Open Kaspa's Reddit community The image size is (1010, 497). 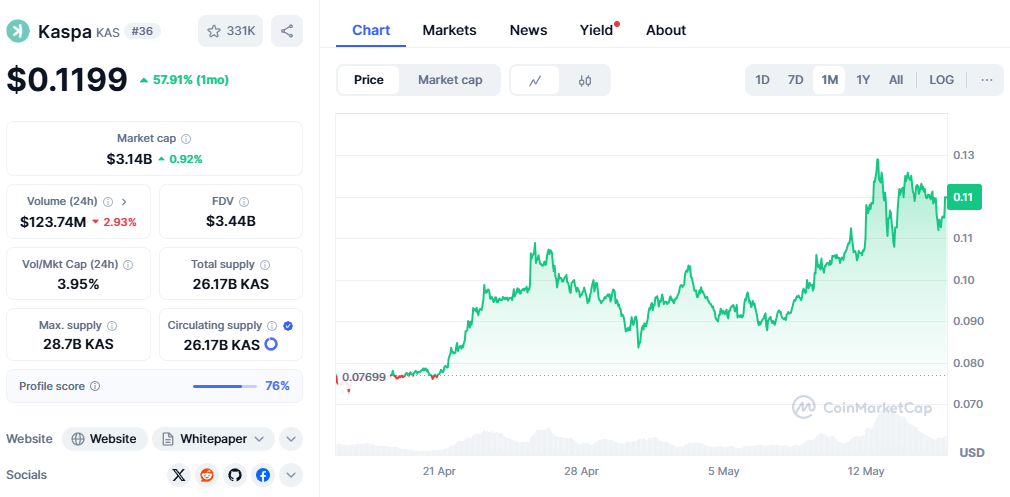pos(207,475)
